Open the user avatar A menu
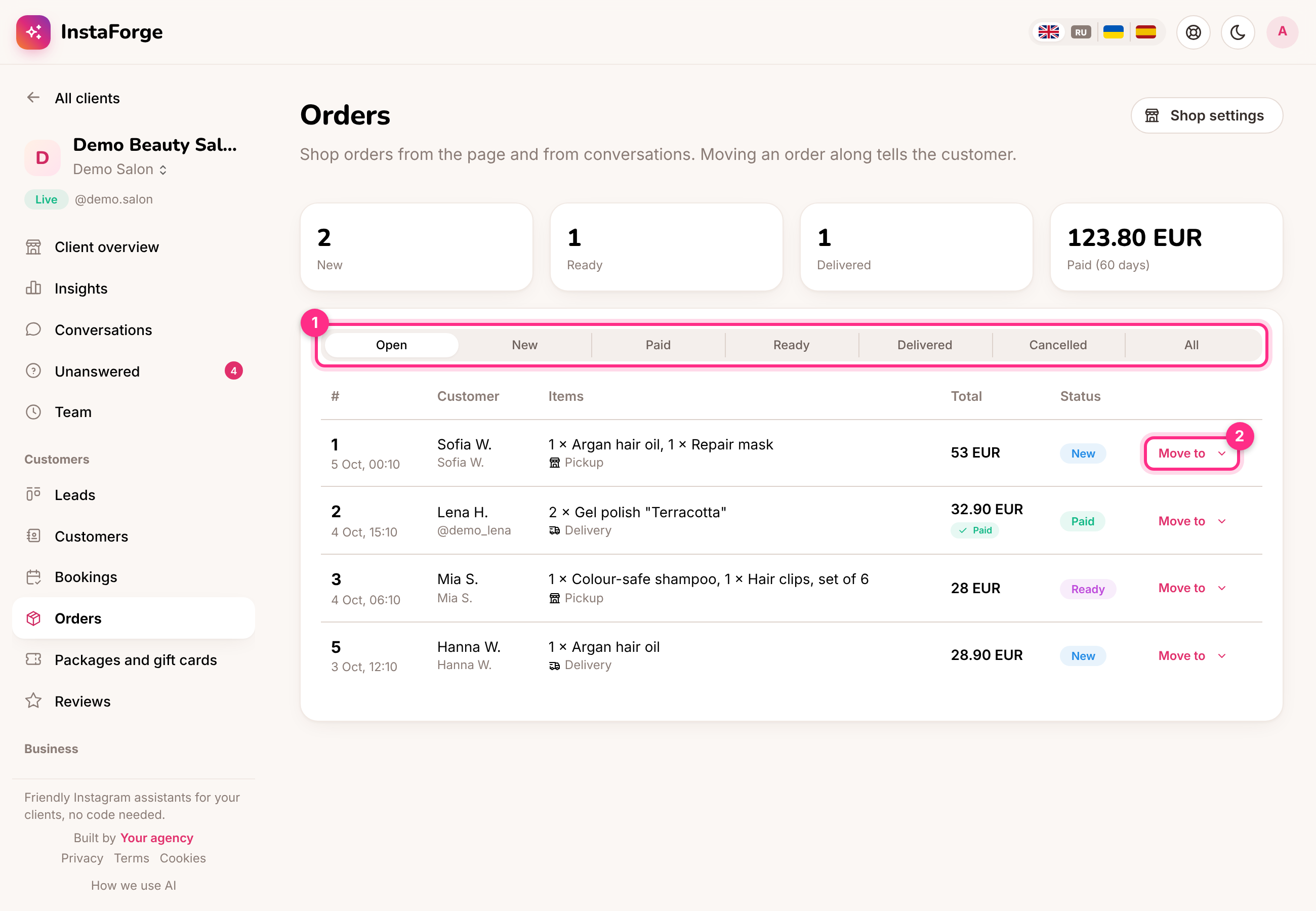This screenshot has width=1316, height=911. click(x=1282, y=32)
